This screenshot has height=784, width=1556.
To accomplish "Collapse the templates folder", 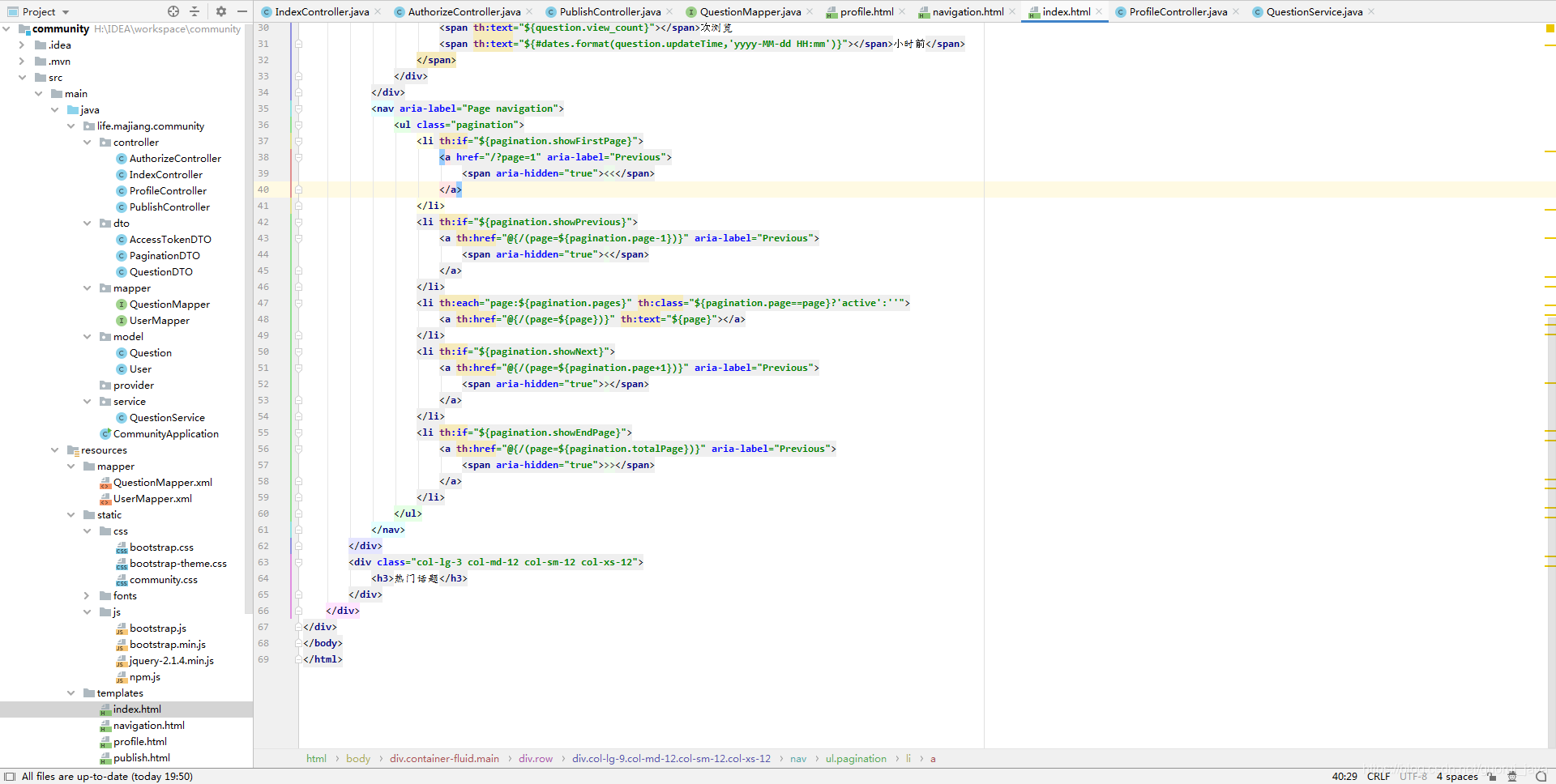I will pos(71,693).
